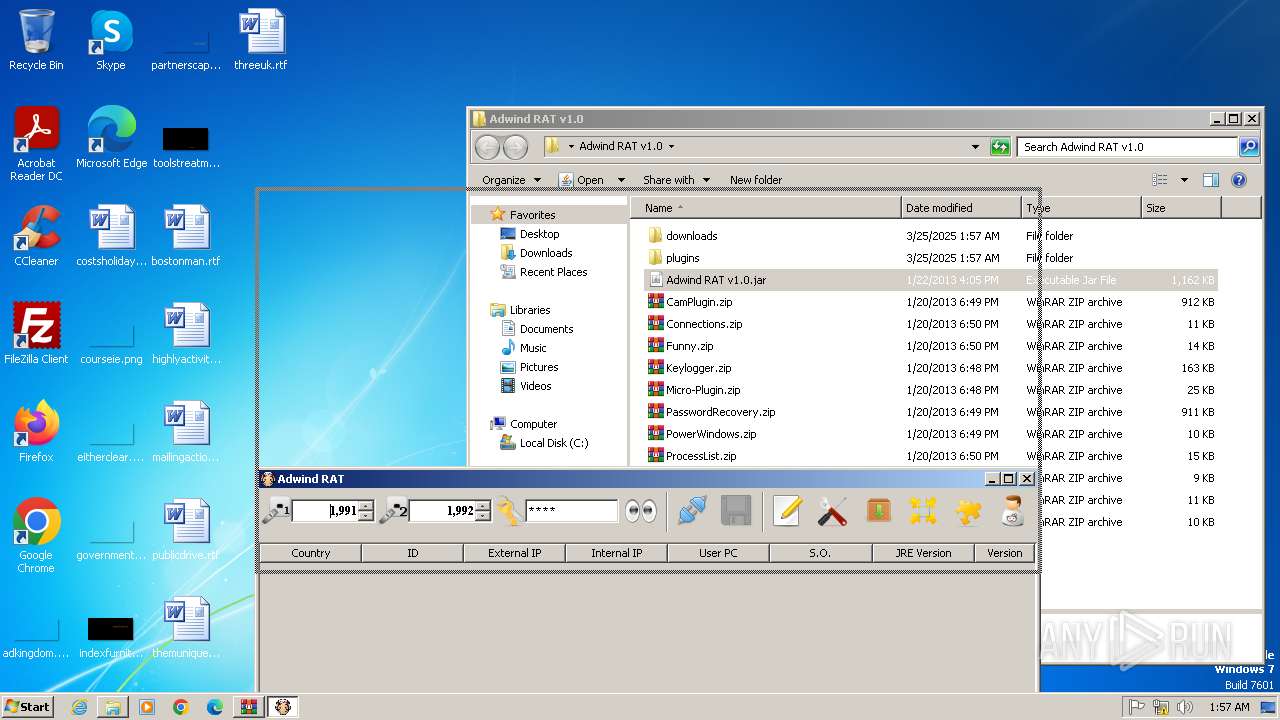The width and height of the screenshot is (1280, 720).
Task: Select Recent Places in navigation pane
Action: 553,272
